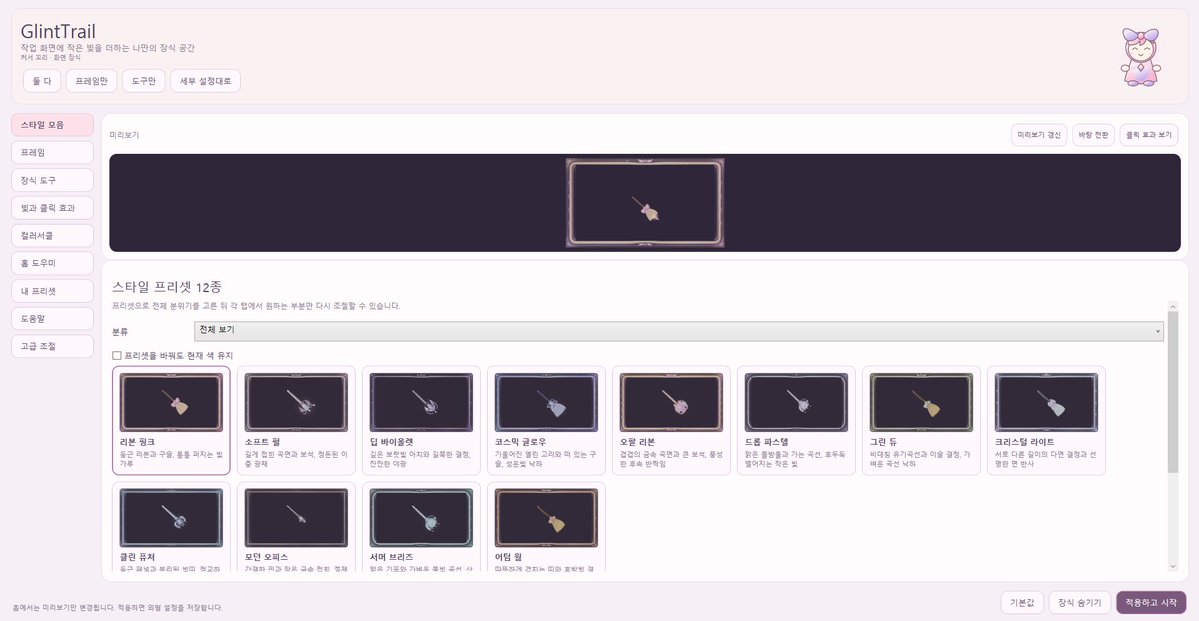Choose the 모던 오피스 preset card
The width and height of the screenshot is (1199, 621).
click(x=296, y=527)
